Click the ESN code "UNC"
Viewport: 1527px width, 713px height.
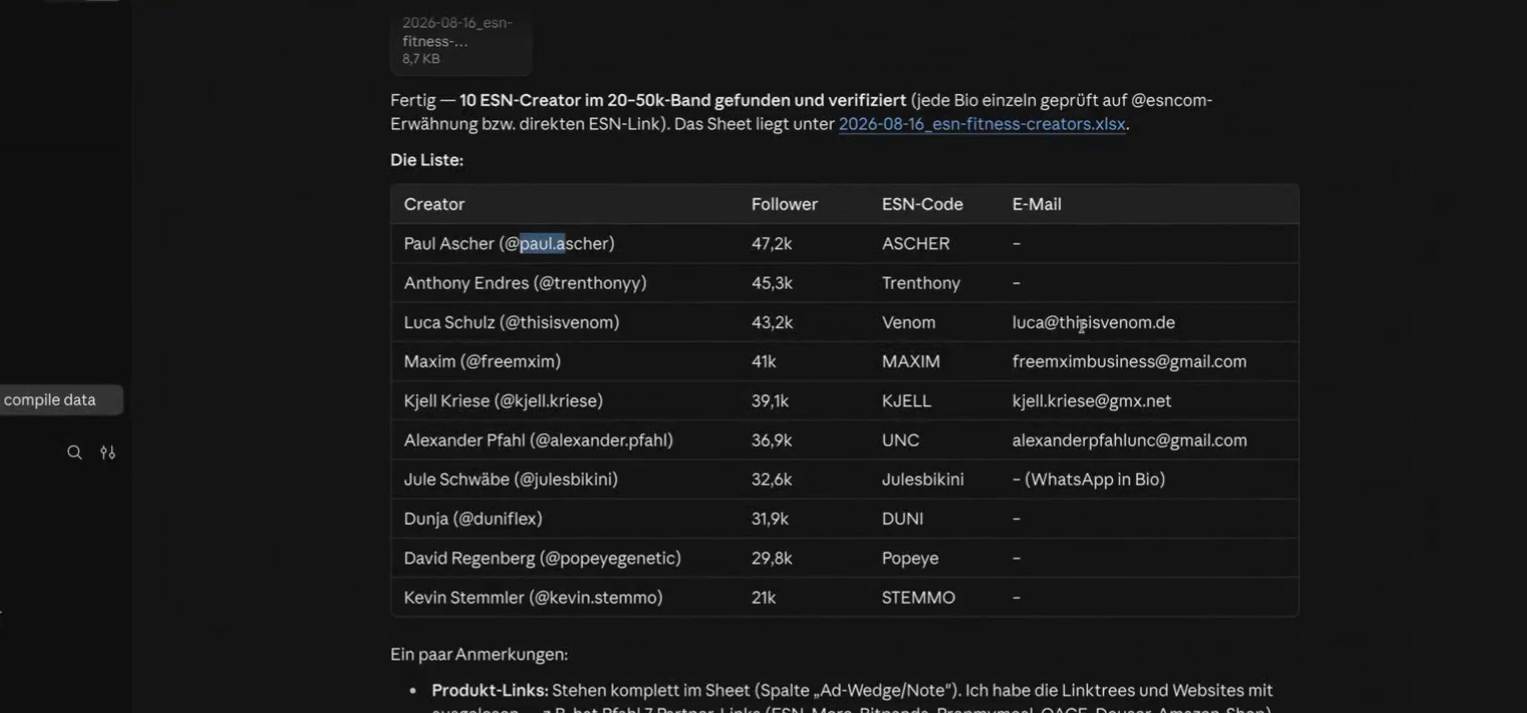pyautogui.click(x=900, y=440)
